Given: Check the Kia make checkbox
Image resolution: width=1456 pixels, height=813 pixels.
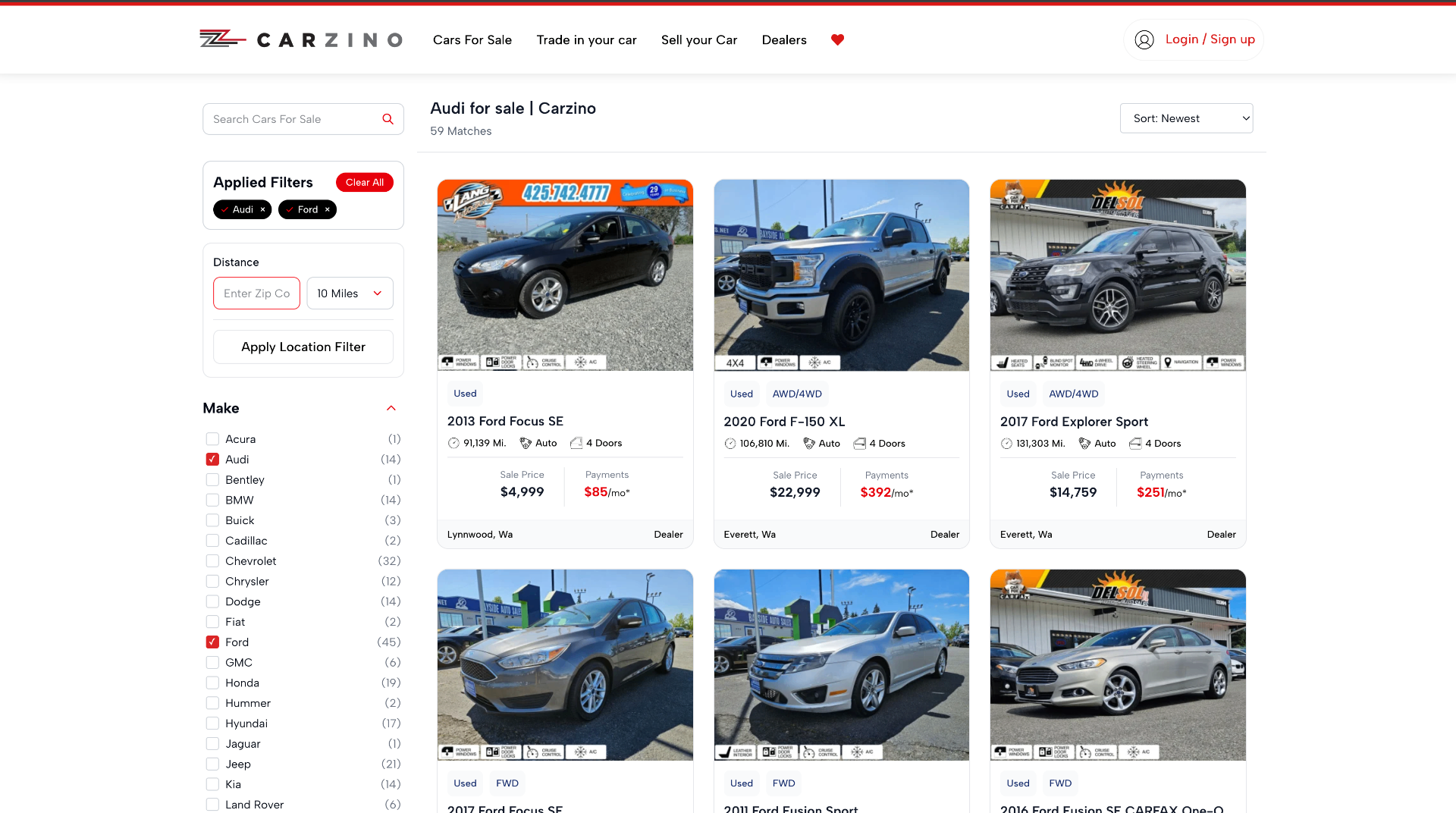Looking at the screenshot, I should coord(212,785).
